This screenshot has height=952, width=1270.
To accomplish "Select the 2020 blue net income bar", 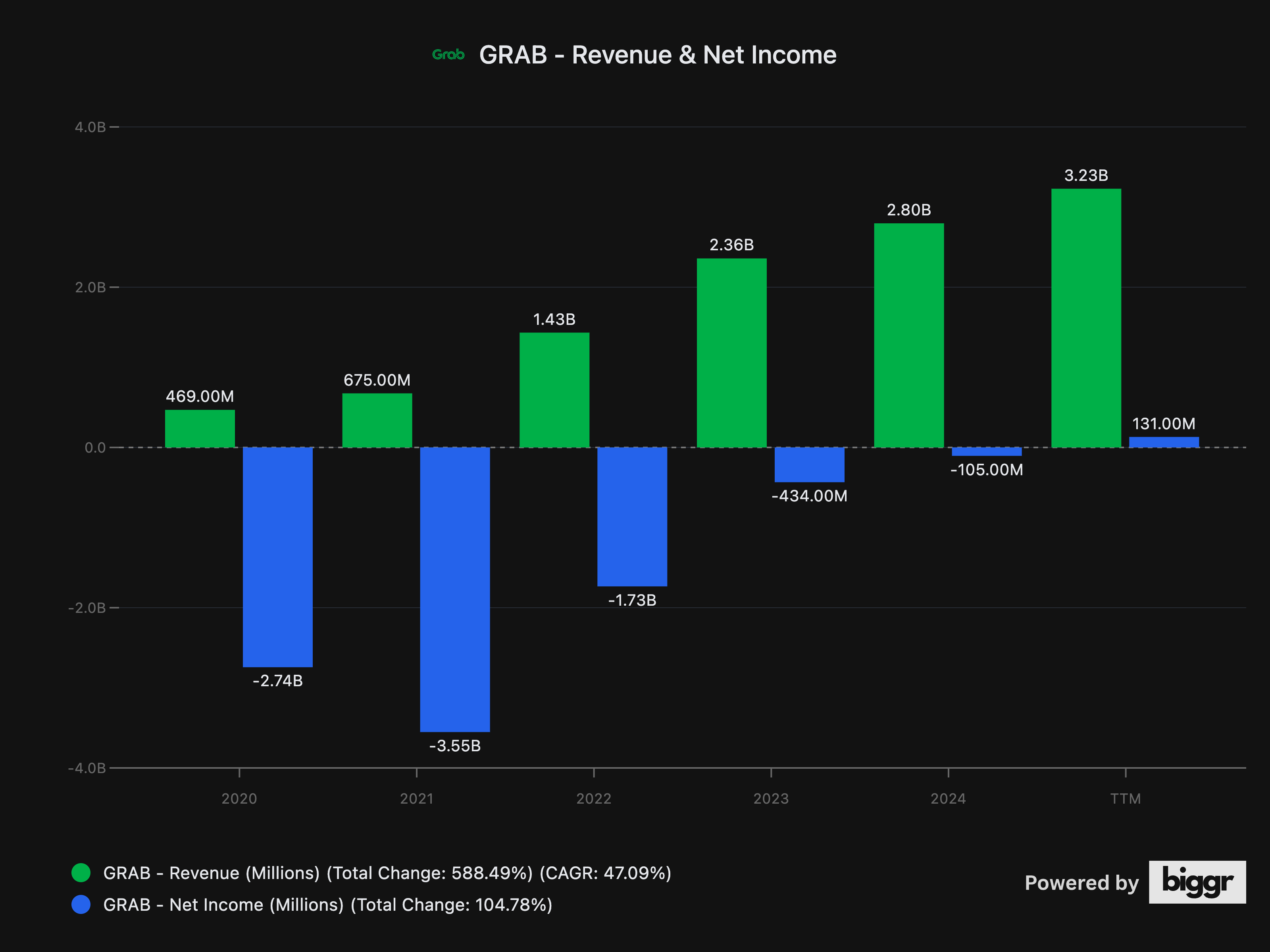I will [x=277, y=557].
